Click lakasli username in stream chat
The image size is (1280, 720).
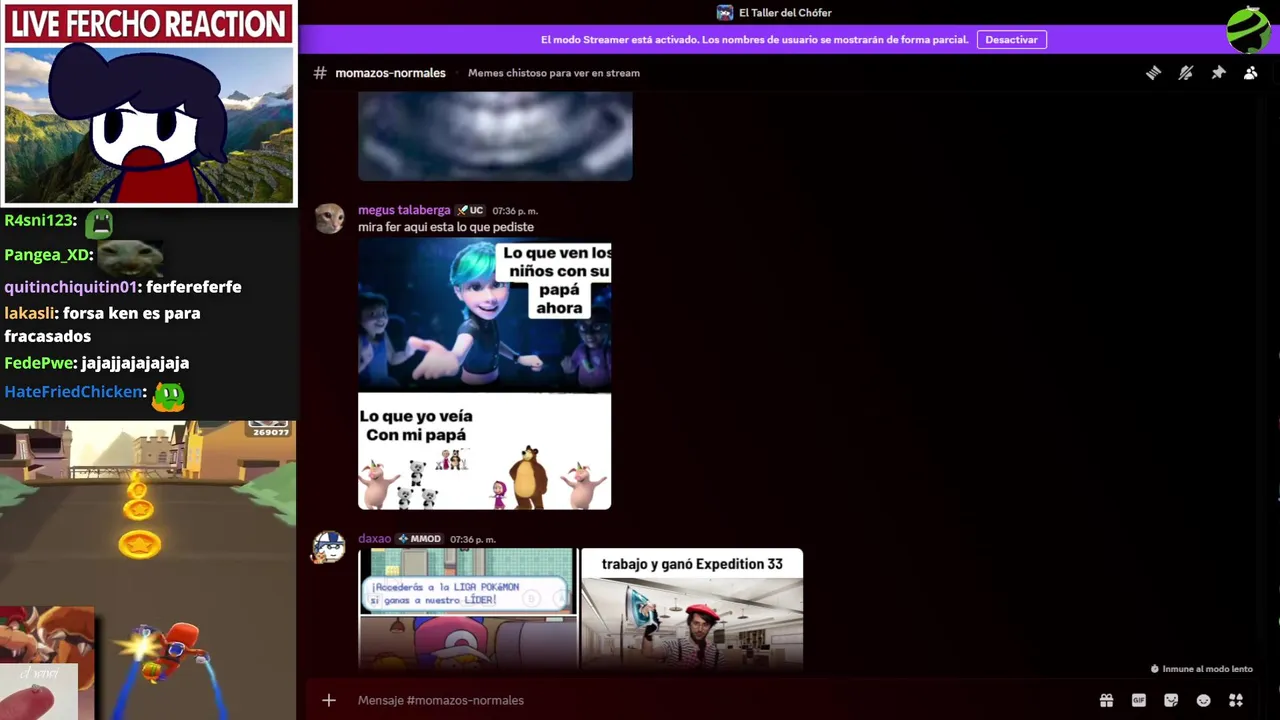[29, 313]
